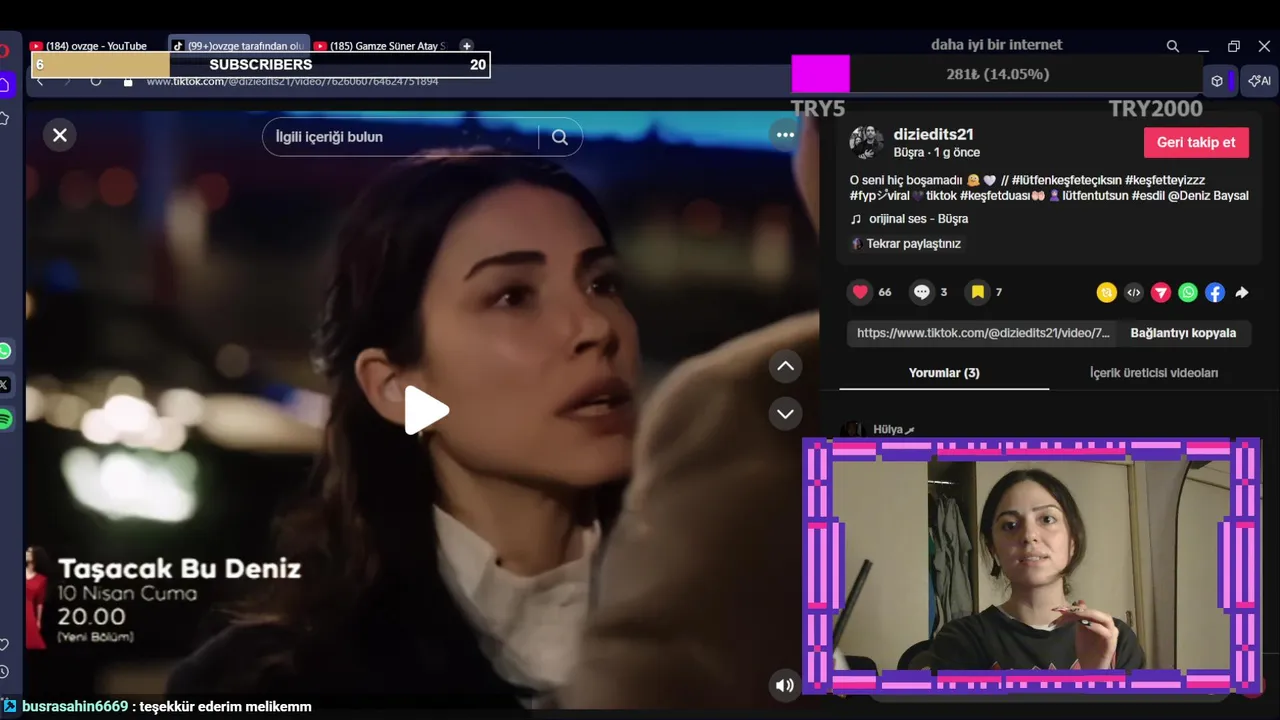The height and width of the screenshot is (720, 1280).
Task: Switch to 'İçerik üreticisi videoları' tab
Action: [x=1154, y=373]
